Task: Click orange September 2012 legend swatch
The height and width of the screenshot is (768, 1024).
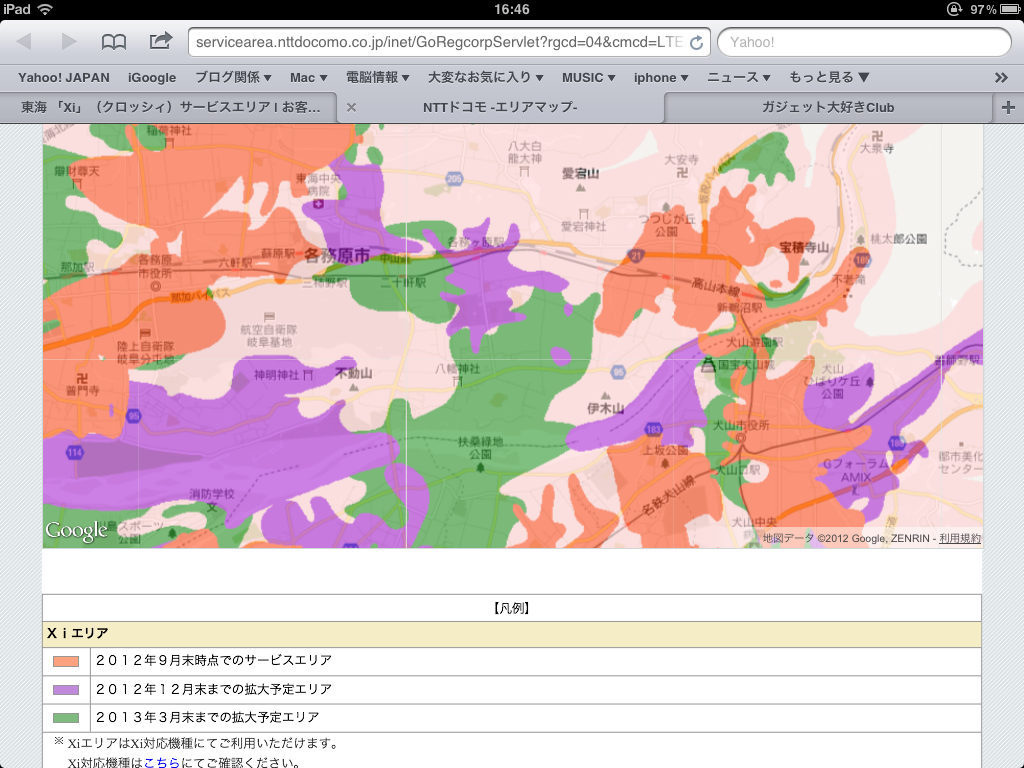Action: point(66,662)
